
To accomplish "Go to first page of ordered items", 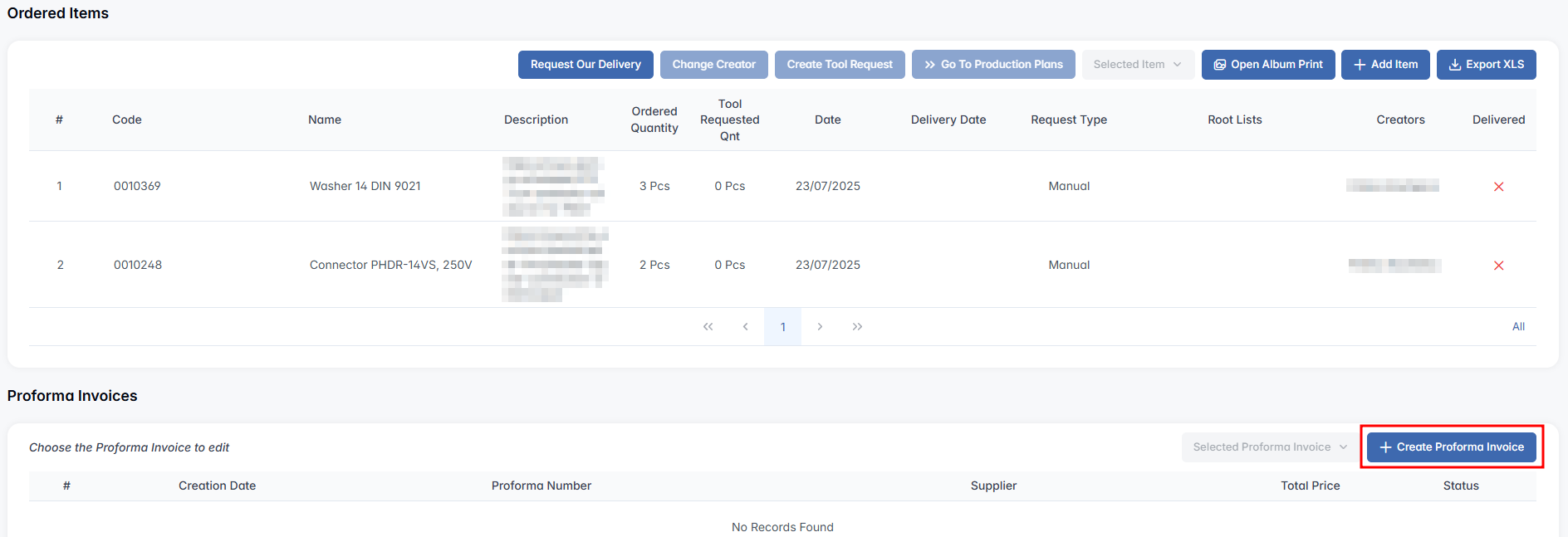I will pyautogui.click(x=708, y=327).
